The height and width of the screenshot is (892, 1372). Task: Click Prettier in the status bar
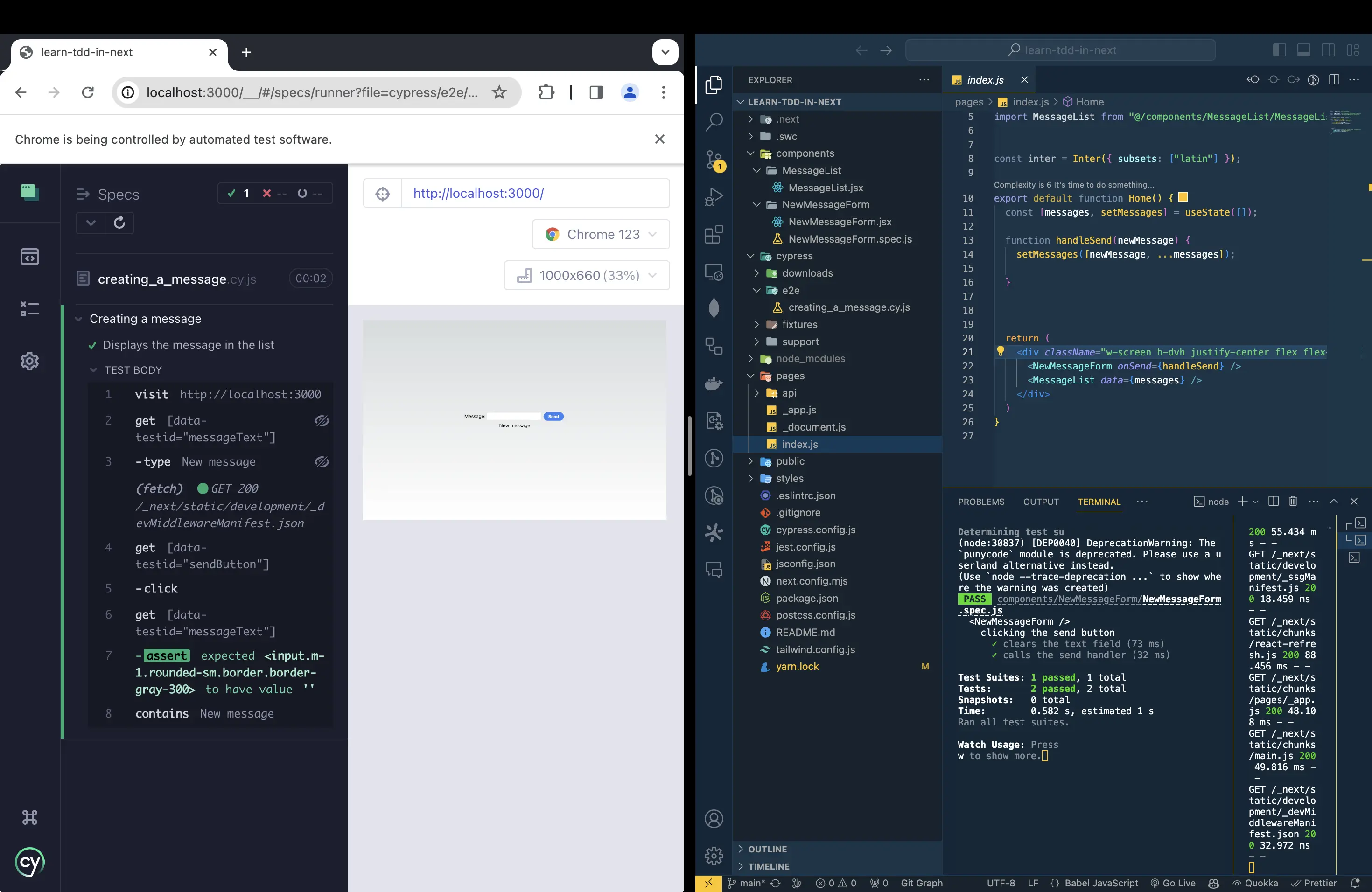click(x=1313, y=883)
